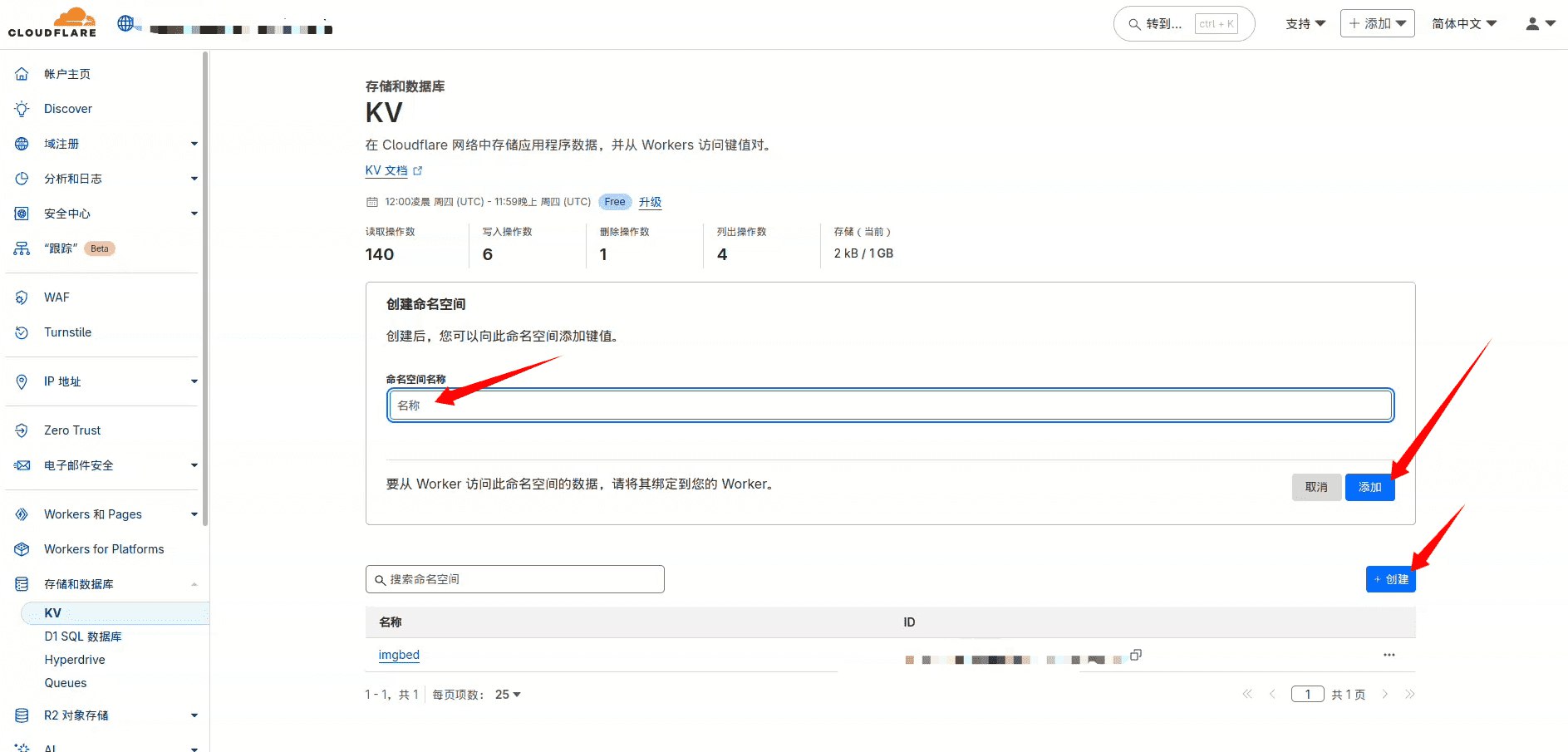Open Discover lightbulb icon
The image size is (1568, 752).
coord(22,109)
